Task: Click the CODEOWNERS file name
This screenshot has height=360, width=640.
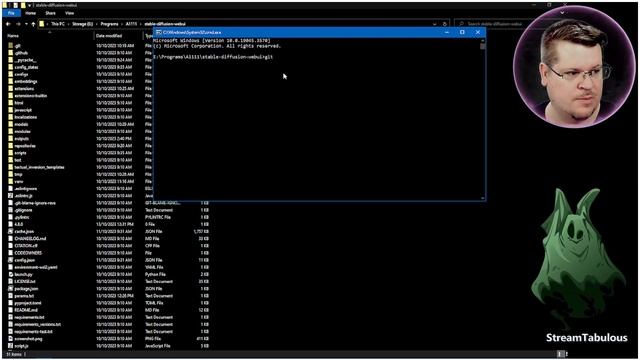Action: click(x=28, y=253)
